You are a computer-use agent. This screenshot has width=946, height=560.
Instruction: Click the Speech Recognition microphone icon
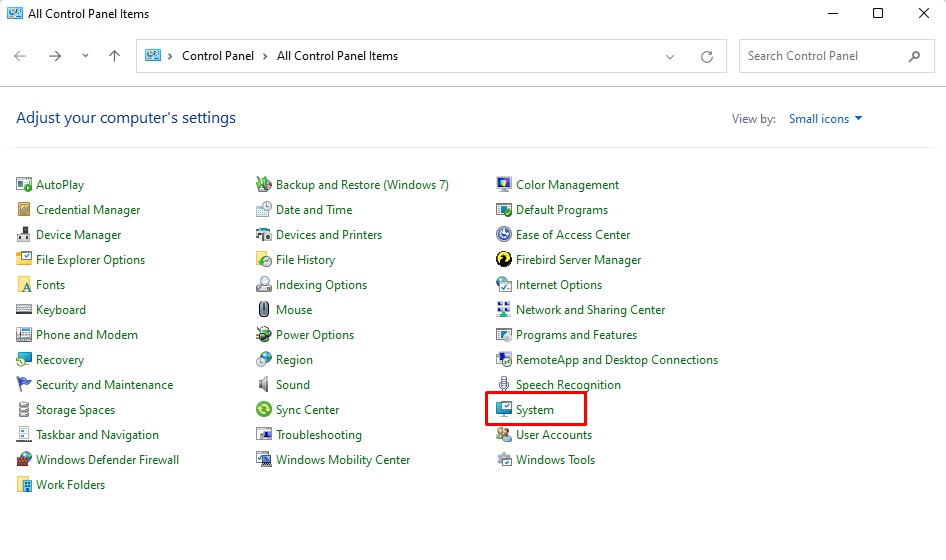[504, 384]
